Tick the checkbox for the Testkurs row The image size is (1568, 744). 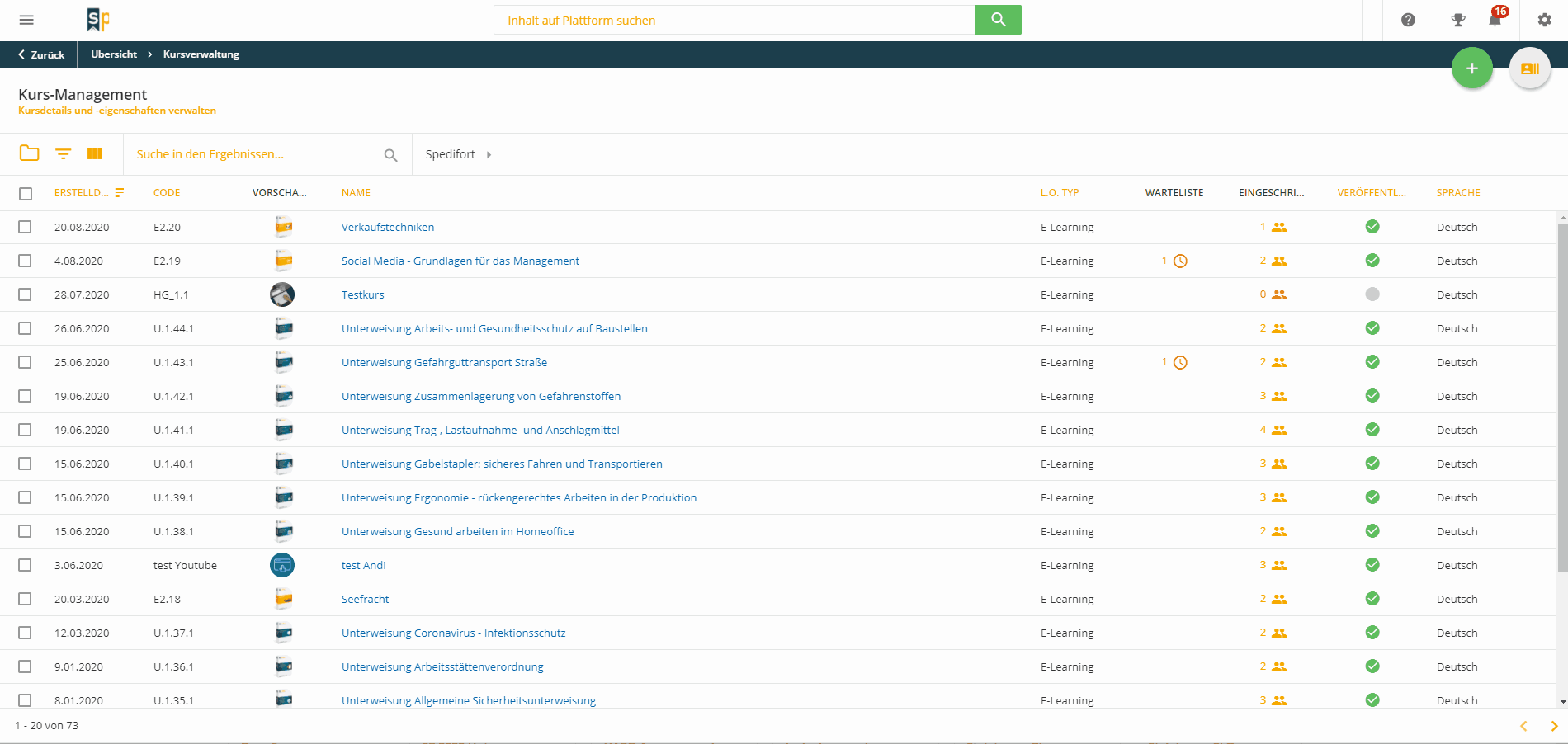[25, 294]
